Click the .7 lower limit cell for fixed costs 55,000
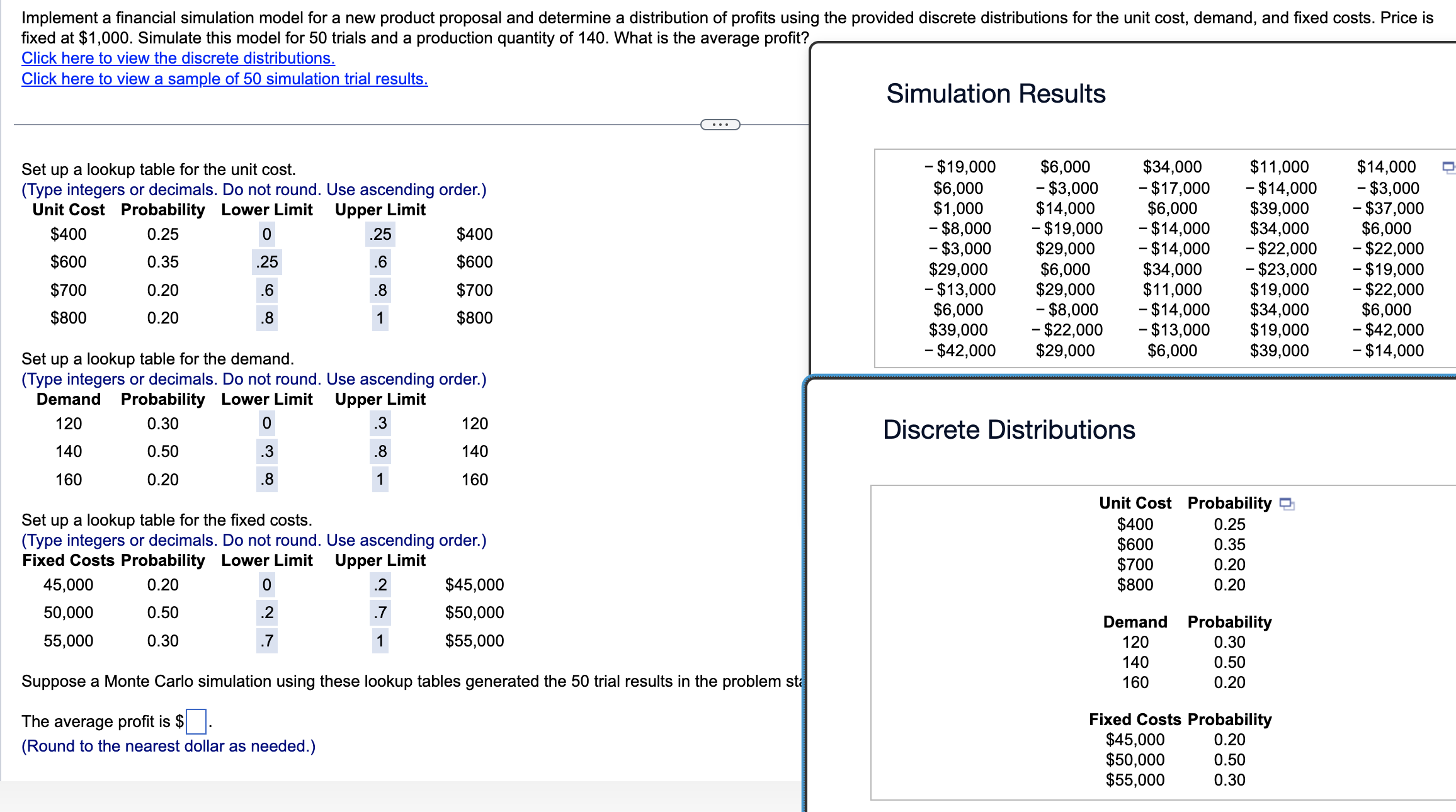The height and width of the screenshot is (812, 1456). coord(266,640)
